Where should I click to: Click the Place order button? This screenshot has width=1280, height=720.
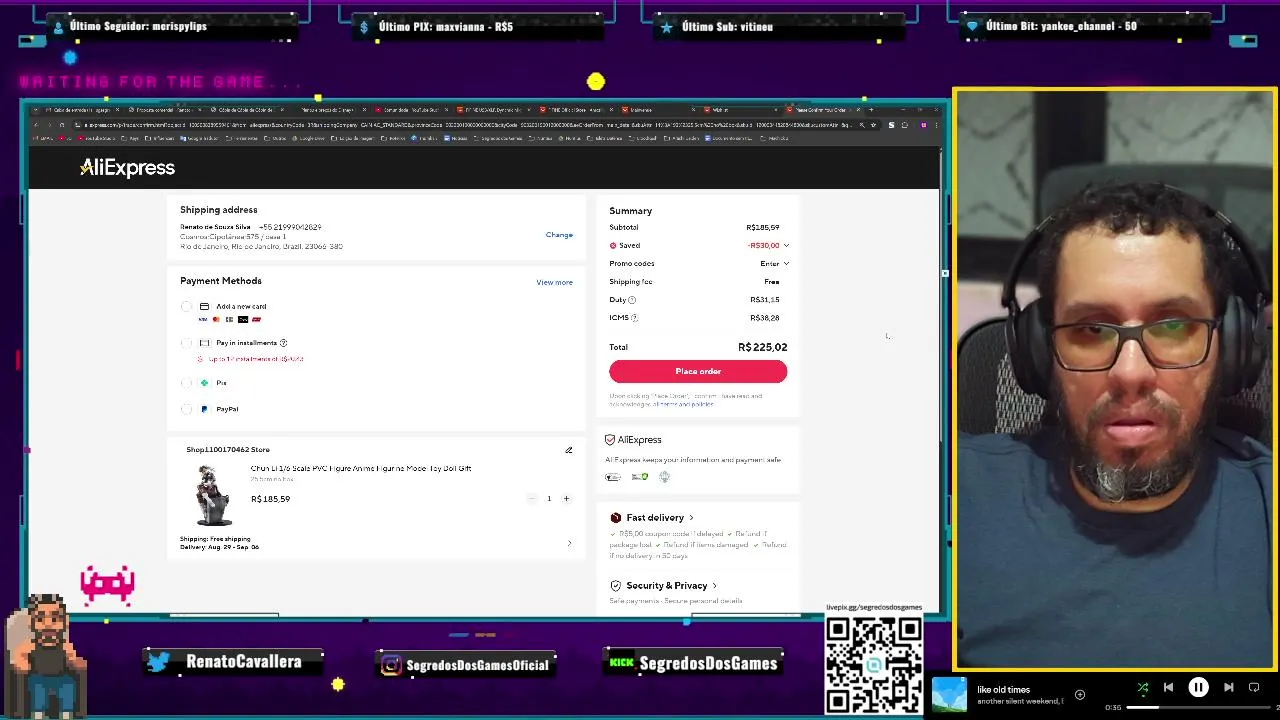(x=698, y=371)
